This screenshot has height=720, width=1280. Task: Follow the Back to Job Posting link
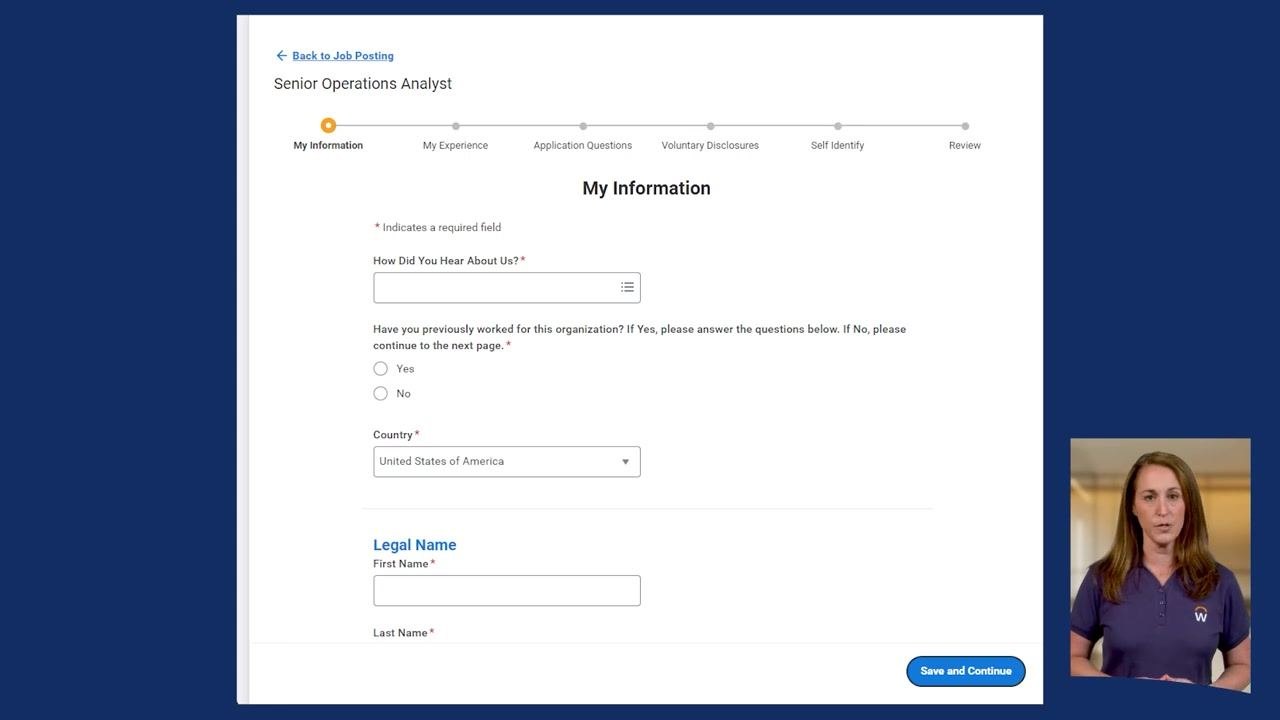[x=343, y=56]
